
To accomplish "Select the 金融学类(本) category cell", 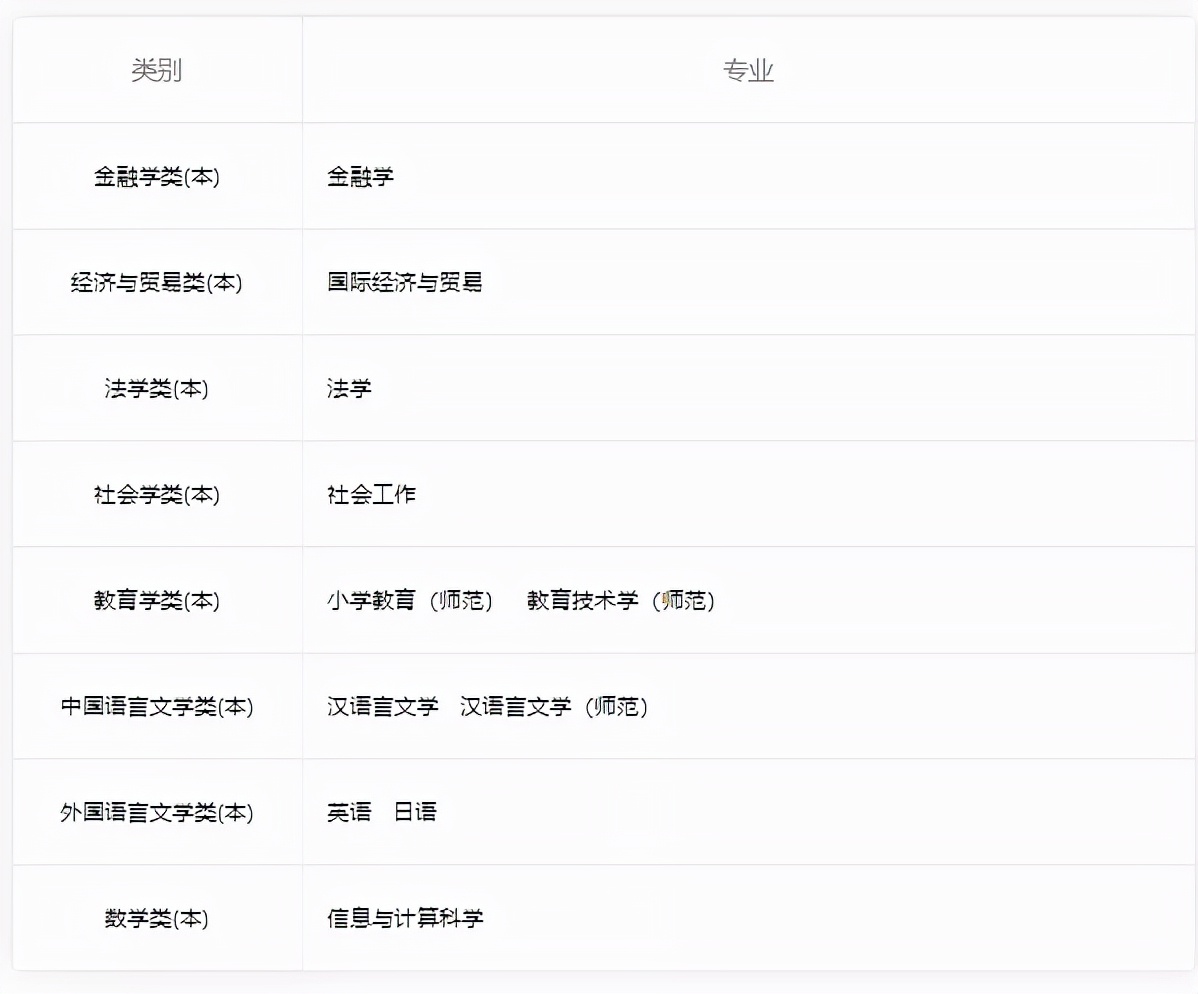I will point(156,176).
